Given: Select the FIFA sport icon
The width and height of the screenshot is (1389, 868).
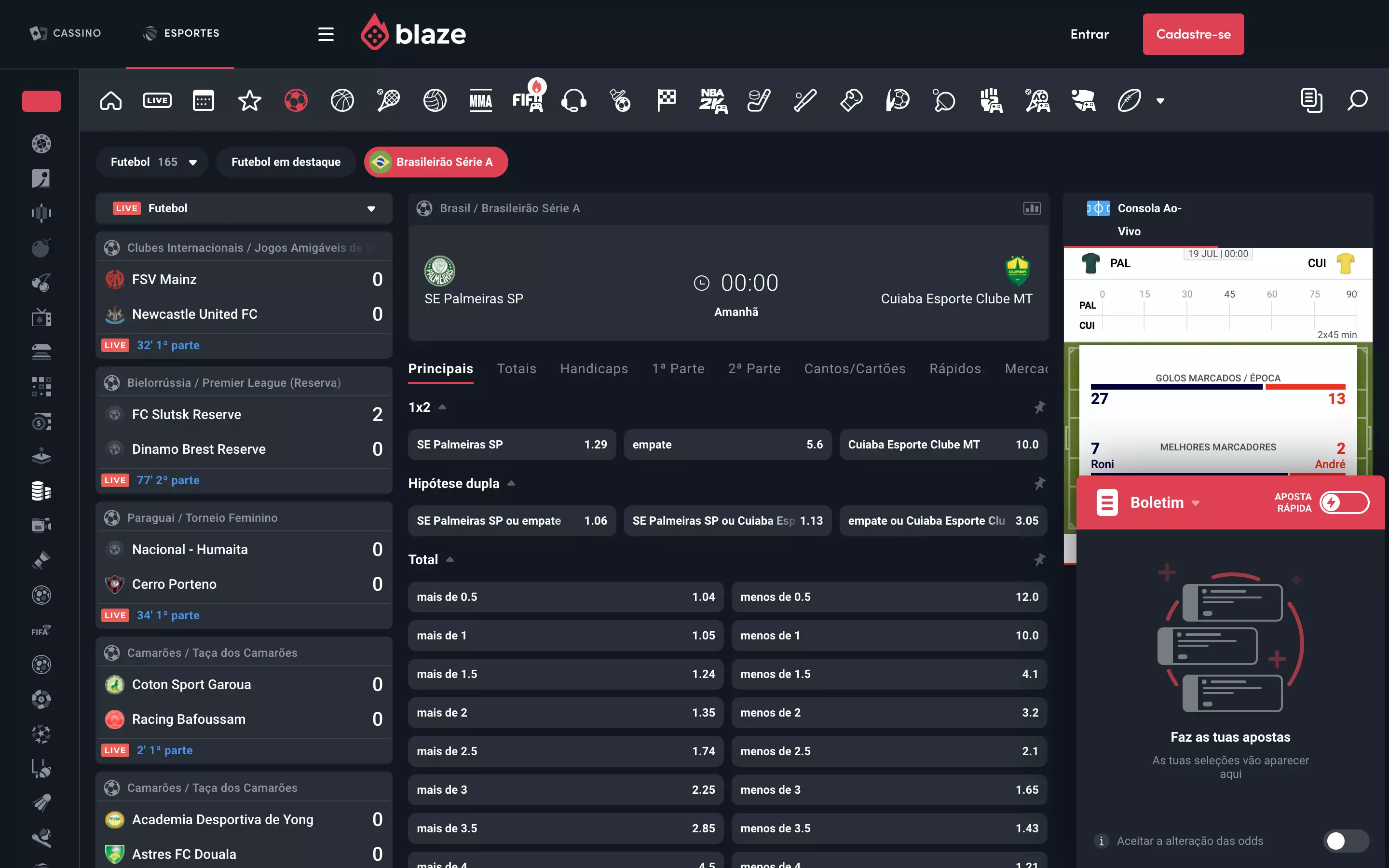Looking at the screenshot, I should pos(528,99).
